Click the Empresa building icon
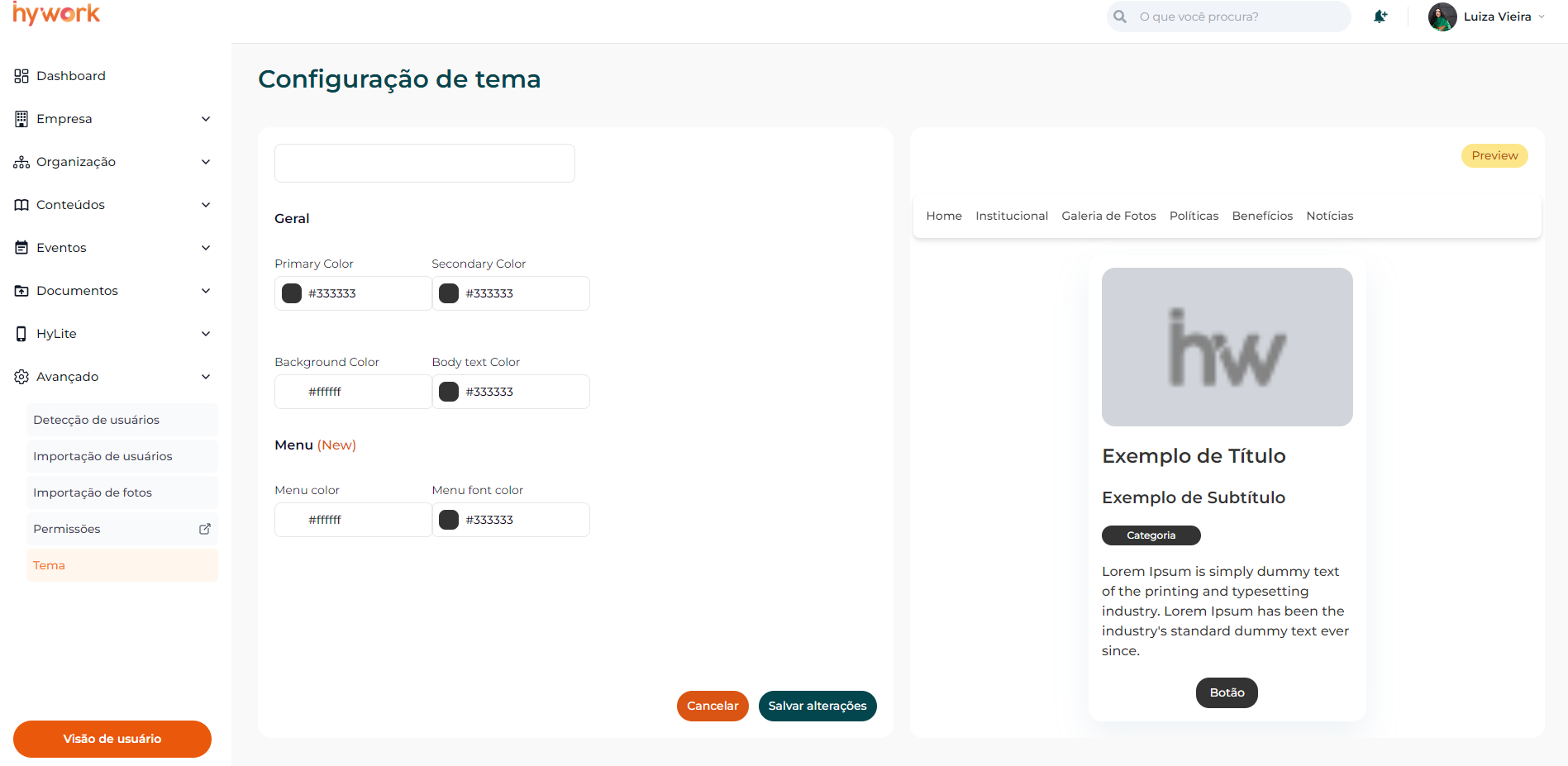Viewport: 1568px width, 766px height. 21,119
